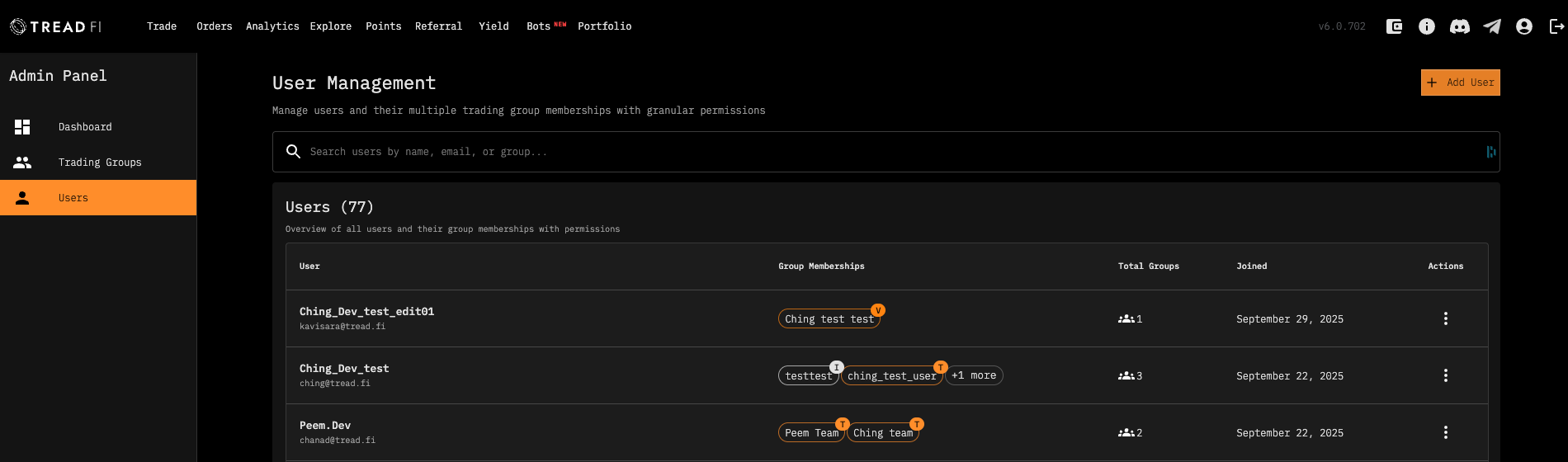Open actions menu for Ching_Dev_test
Viewport: 1568px width, 462px height.
(x=1445, y=375)
